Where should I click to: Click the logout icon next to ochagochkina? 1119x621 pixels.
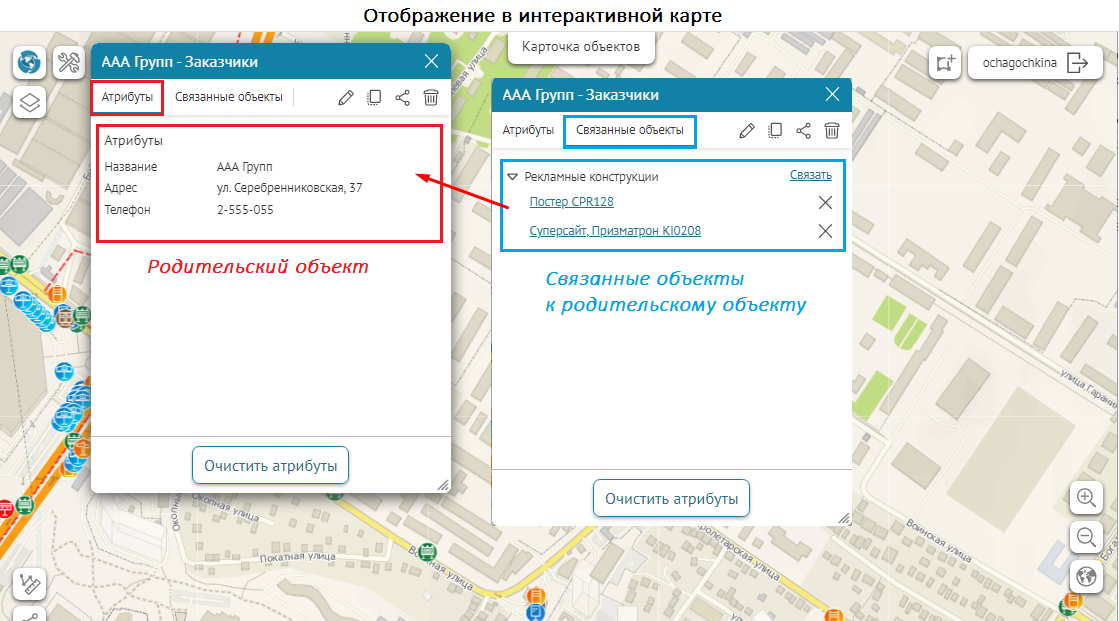click(x=1077, y=63)
